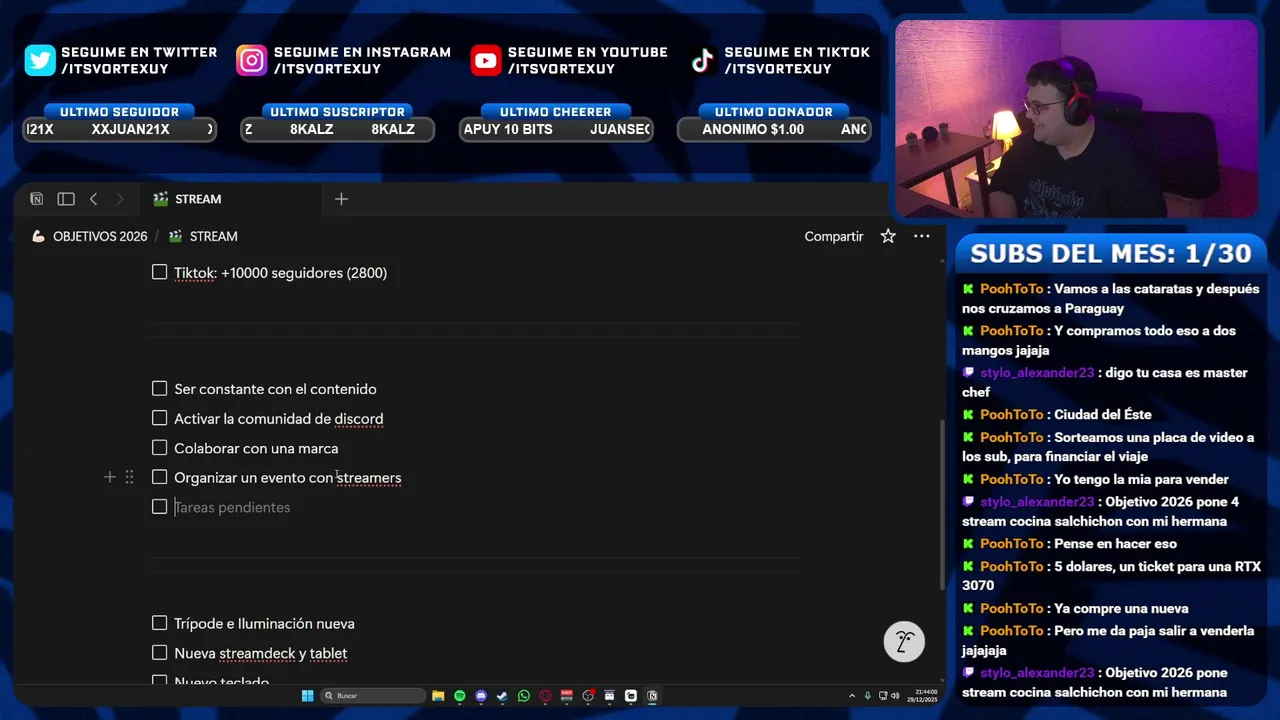This screenshot has height=720, width=1280.
Task: Open Discord from the taskbar
Action: point(481,696)
